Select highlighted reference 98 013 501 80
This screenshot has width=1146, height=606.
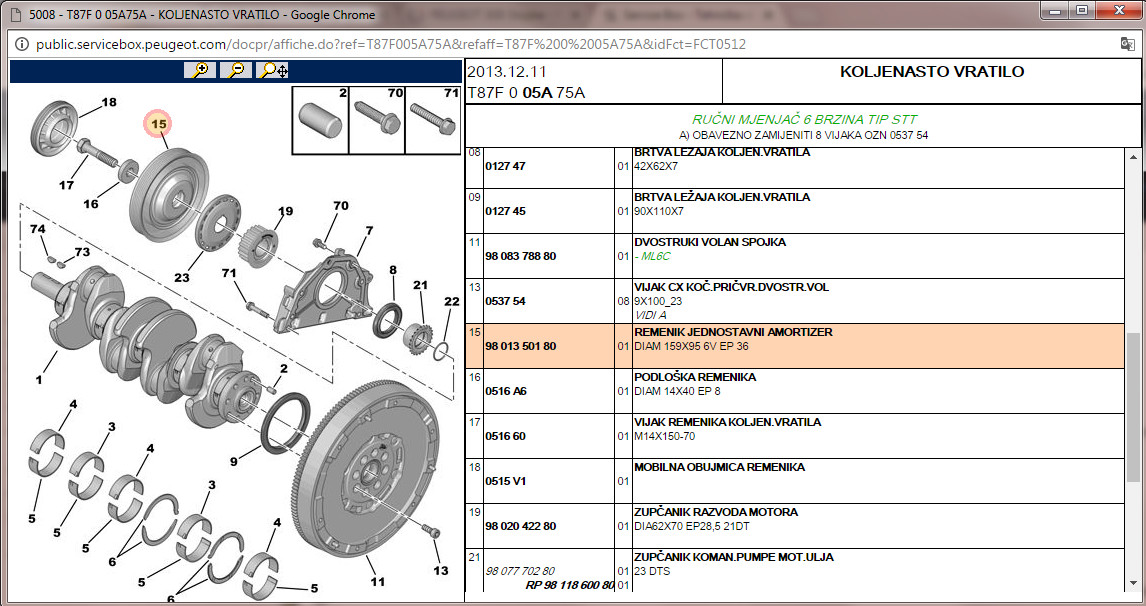(520, 346)
